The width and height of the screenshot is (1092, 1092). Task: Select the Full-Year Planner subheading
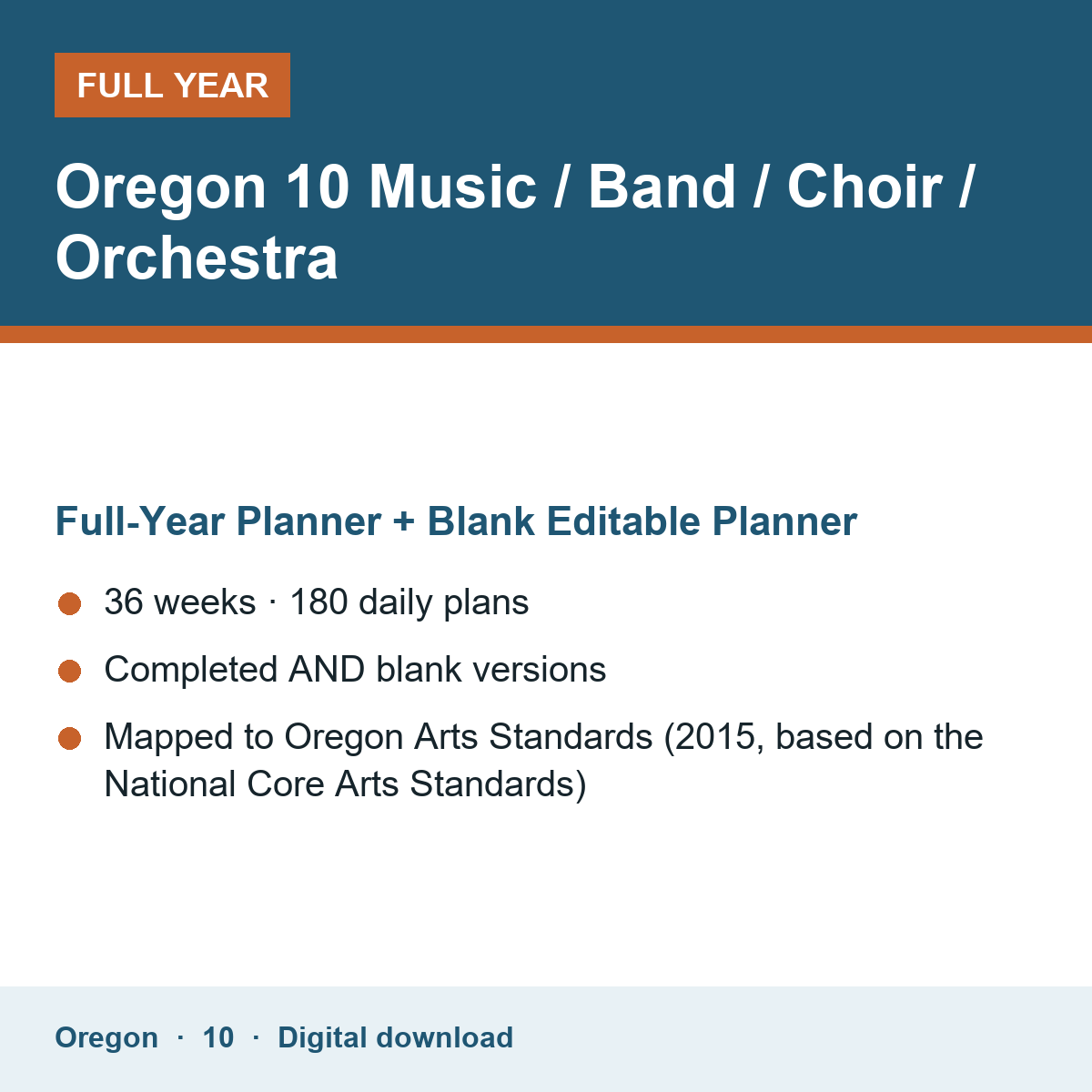coord(456,521)
